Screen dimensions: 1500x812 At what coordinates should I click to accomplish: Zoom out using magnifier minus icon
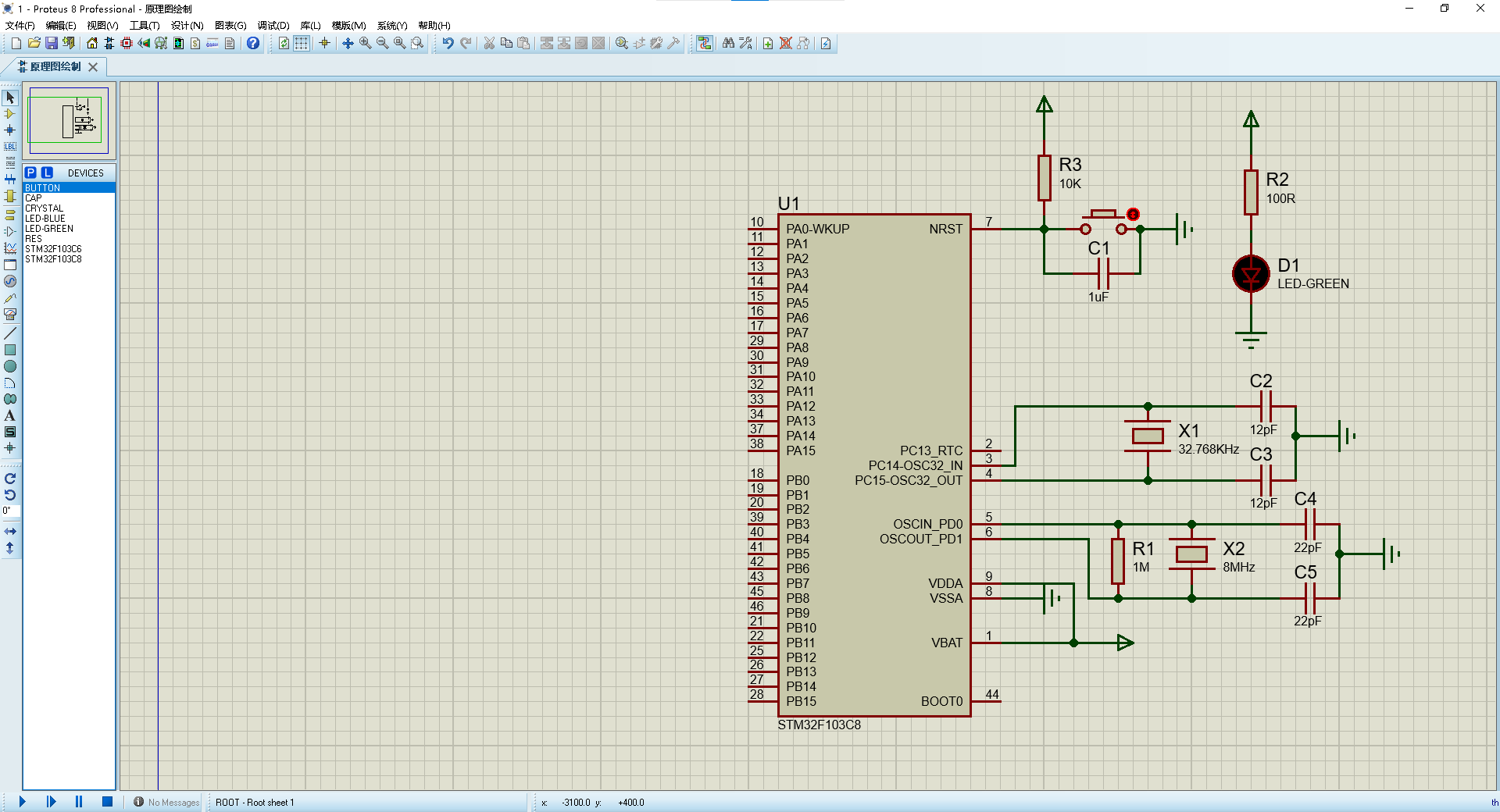(x=382, y=44)
